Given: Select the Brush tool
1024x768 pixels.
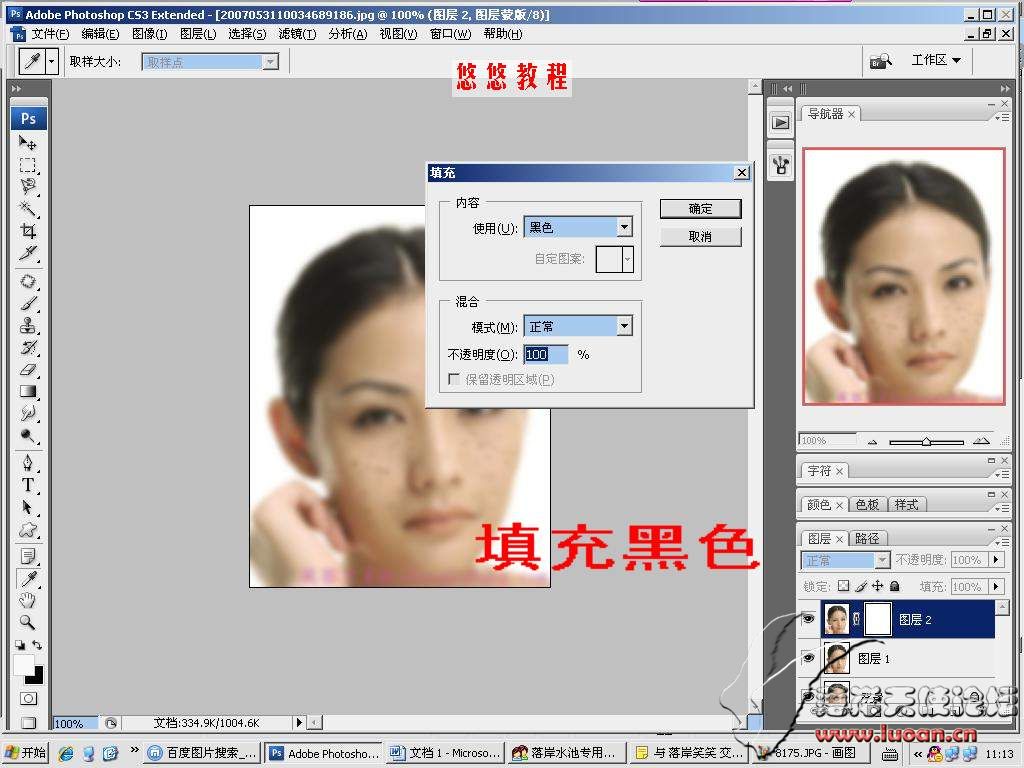Looking at the screenshot, I should tap(27, 303).
